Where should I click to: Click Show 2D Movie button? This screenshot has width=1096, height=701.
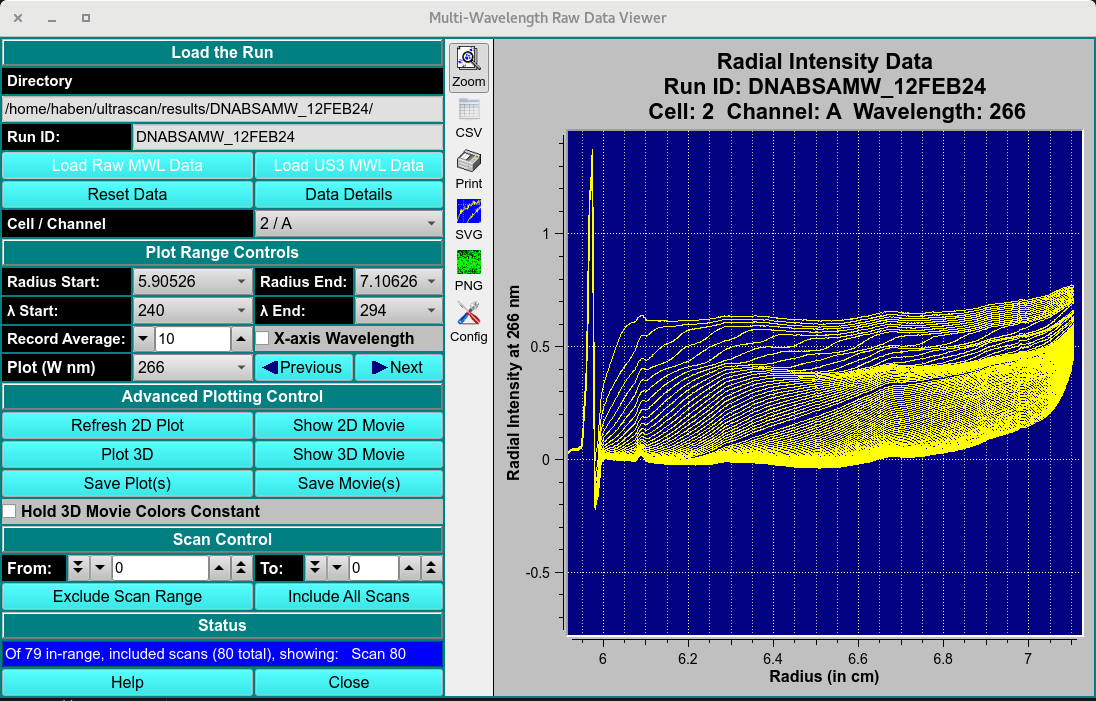(348, 426)
